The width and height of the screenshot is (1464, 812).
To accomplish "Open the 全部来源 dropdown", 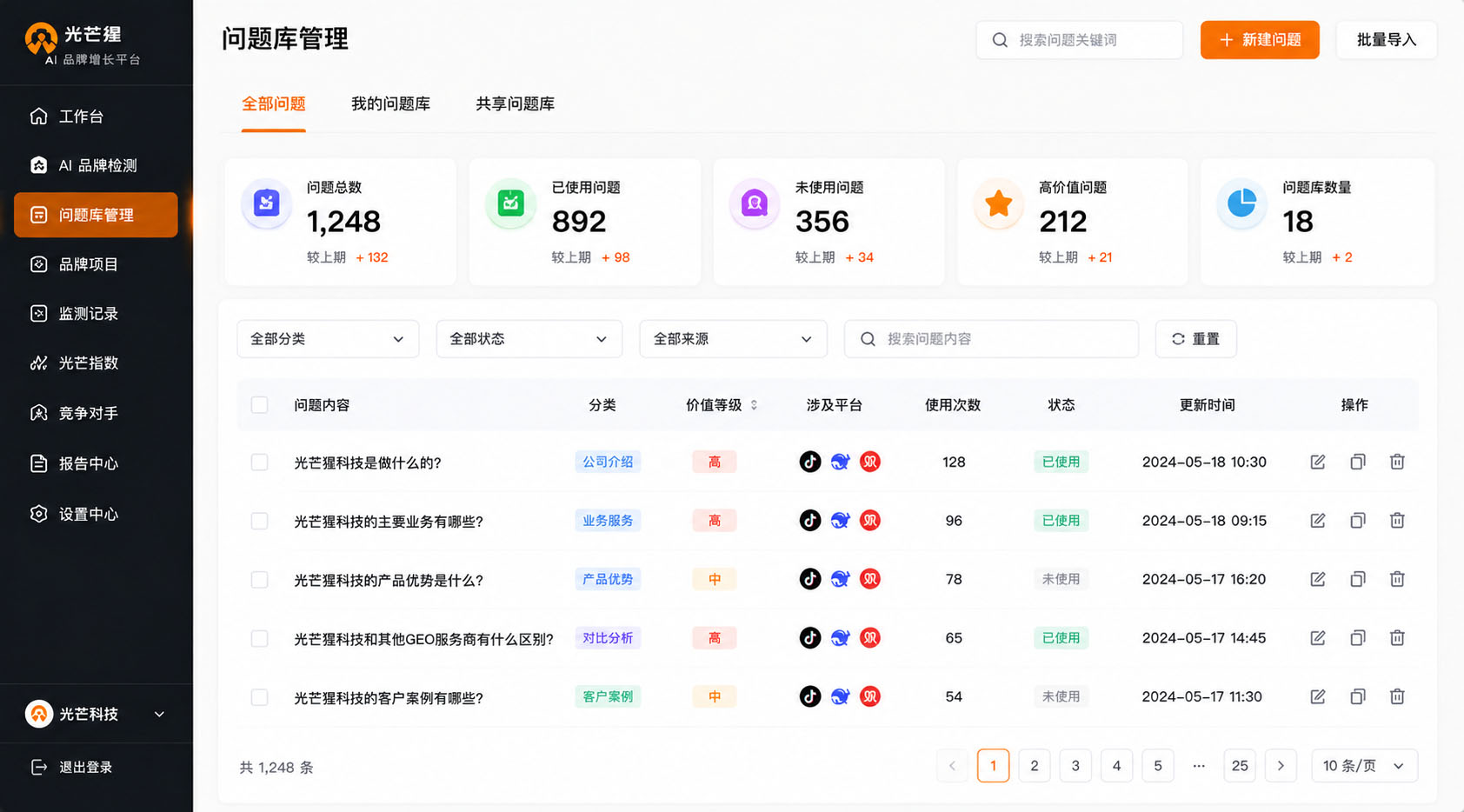I will [733, 339].
